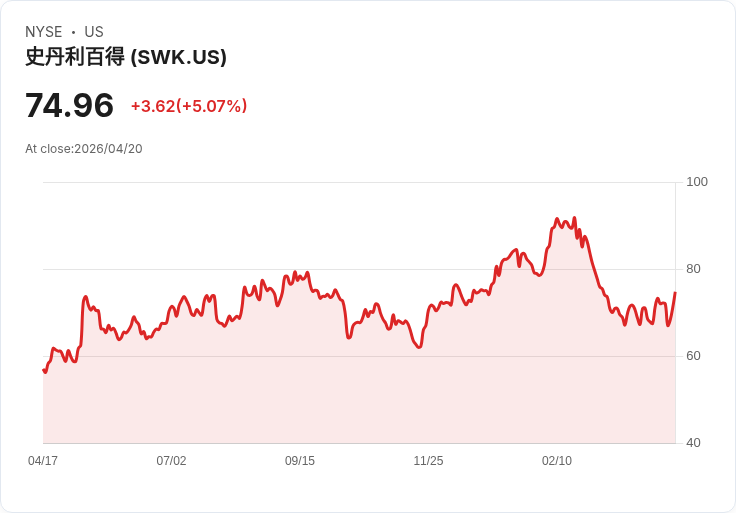
Task: Click the 80 value on the price axis
Action: 693,269
